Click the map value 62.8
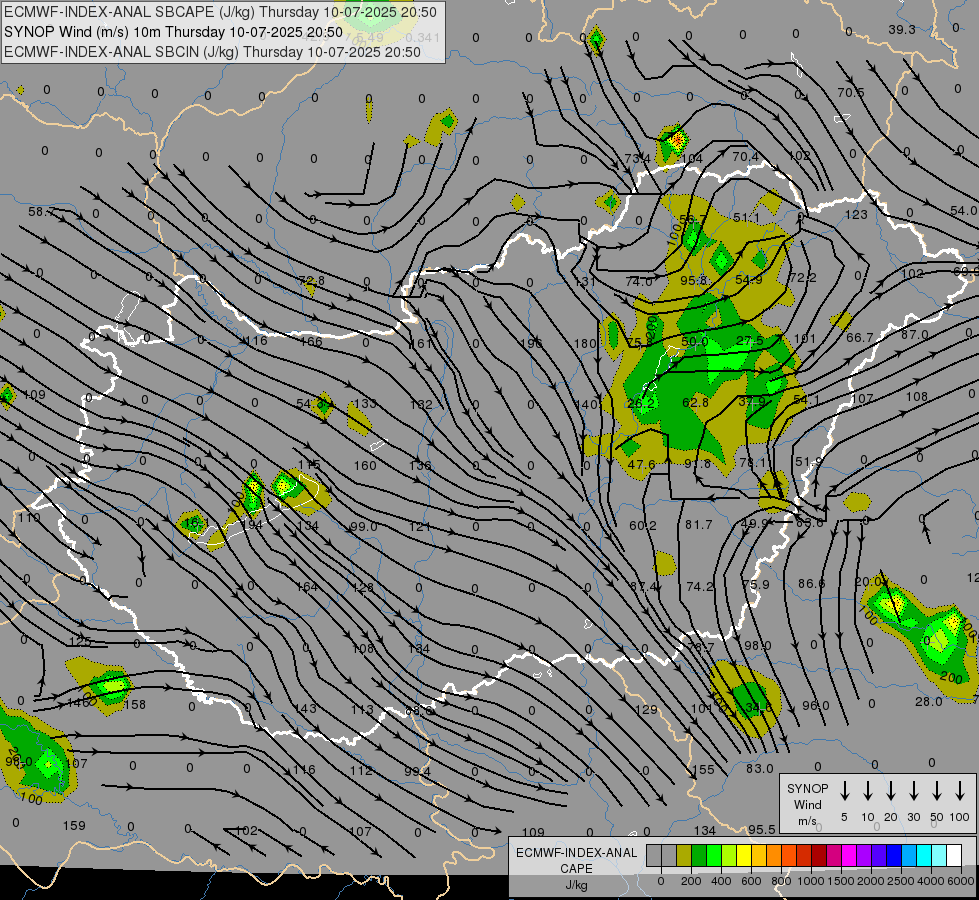This screenshot has height=900, width=979. click(695, 402)
